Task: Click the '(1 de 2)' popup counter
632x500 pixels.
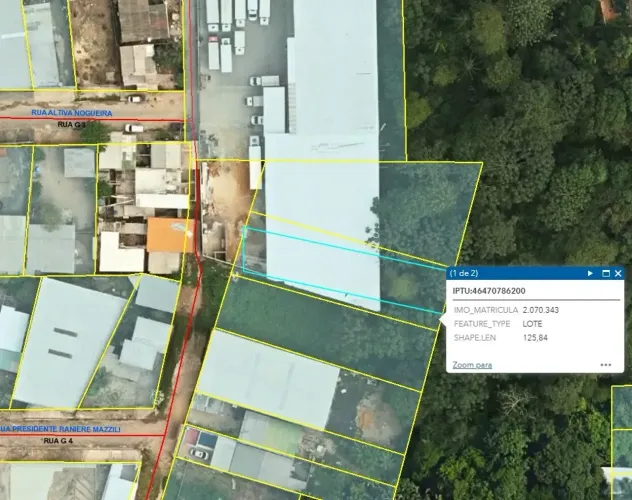Action: 464,273
